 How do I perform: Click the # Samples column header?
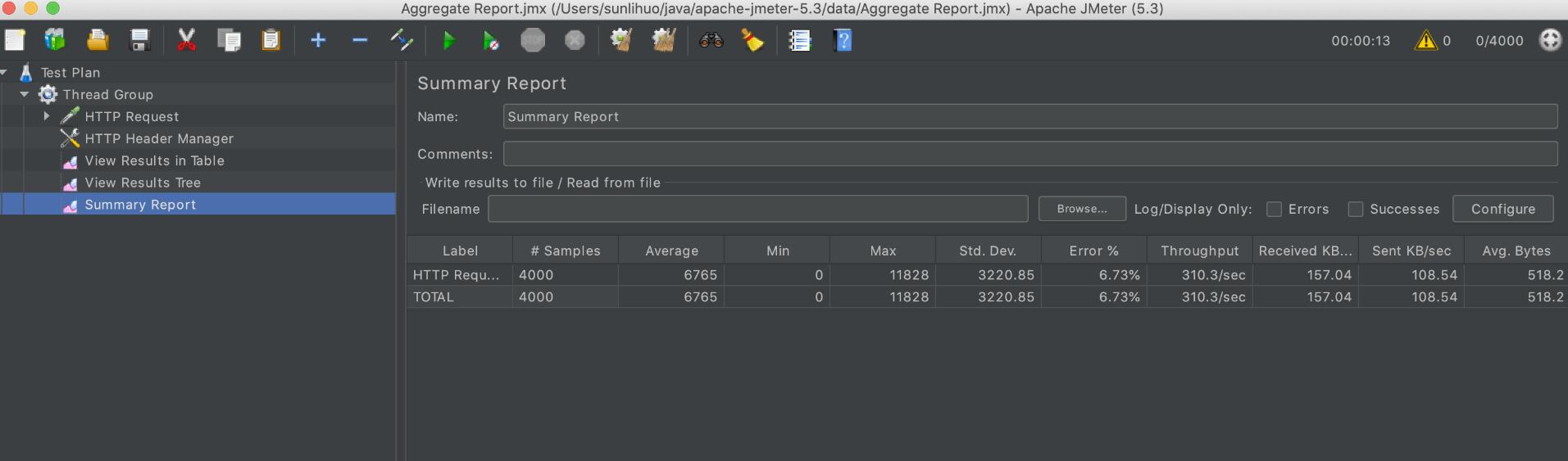tap(566, 251)
